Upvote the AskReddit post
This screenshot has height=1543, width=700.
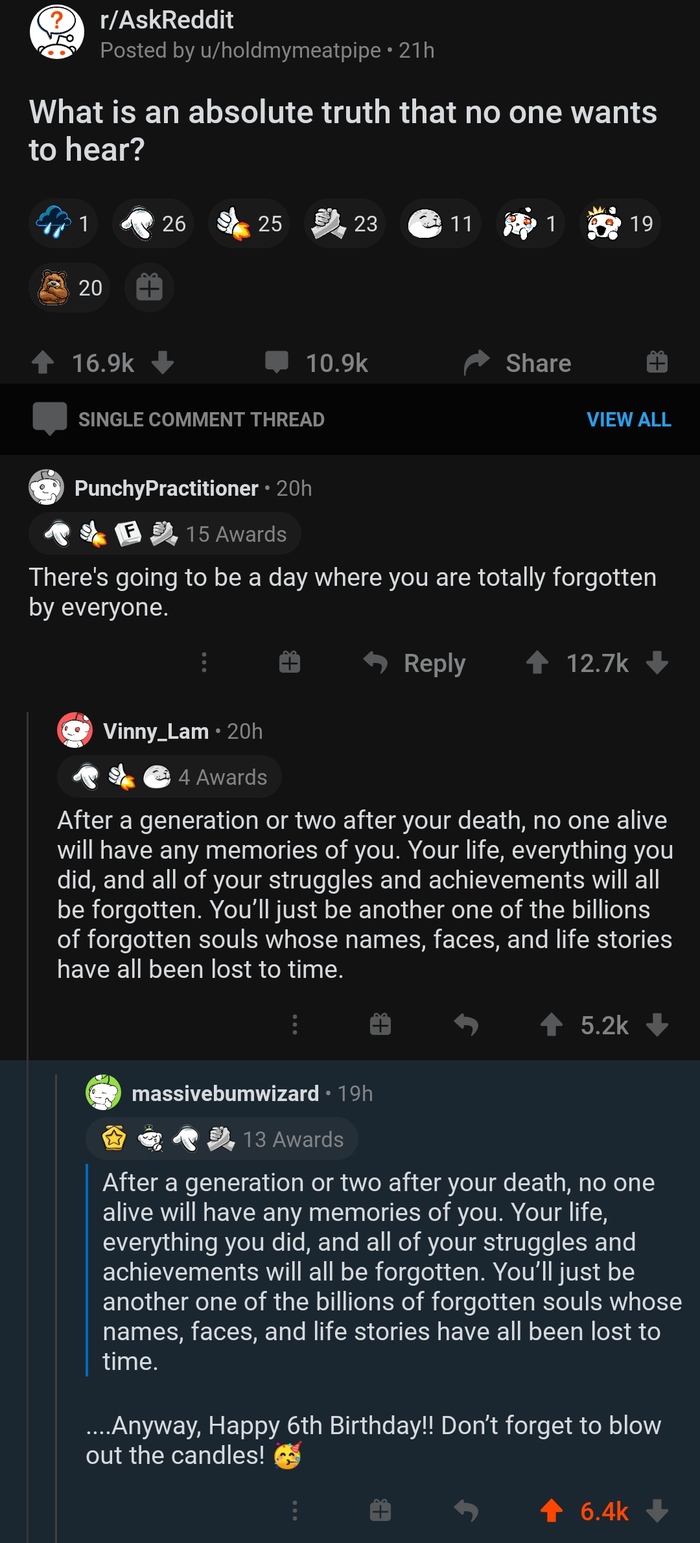(x=43, y=363)
